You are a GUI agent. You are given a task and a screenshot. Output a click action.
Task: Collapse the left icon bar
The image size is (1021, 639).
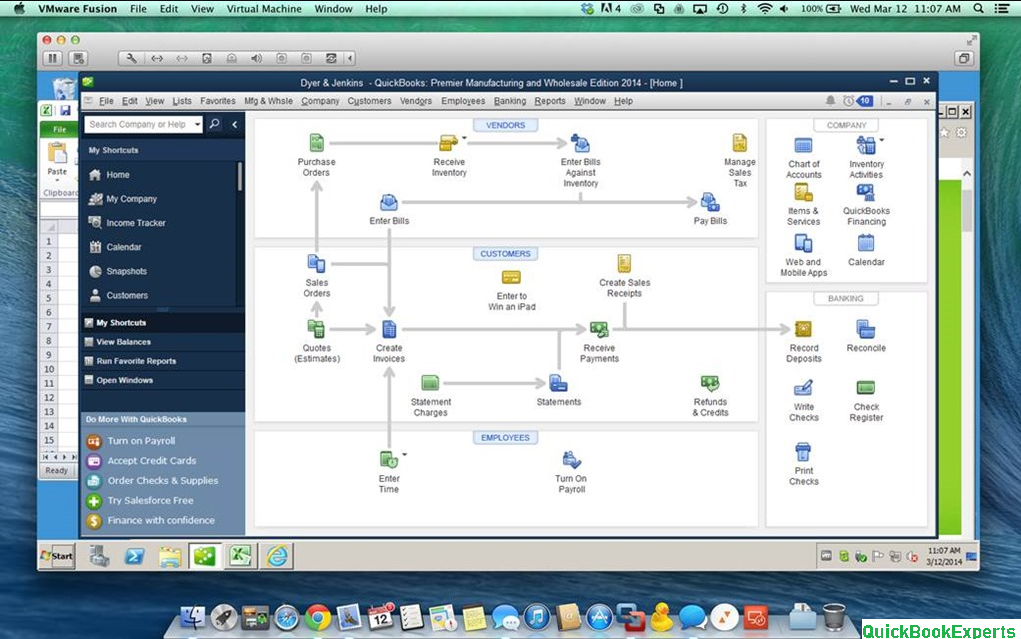(x=234, y=124)
